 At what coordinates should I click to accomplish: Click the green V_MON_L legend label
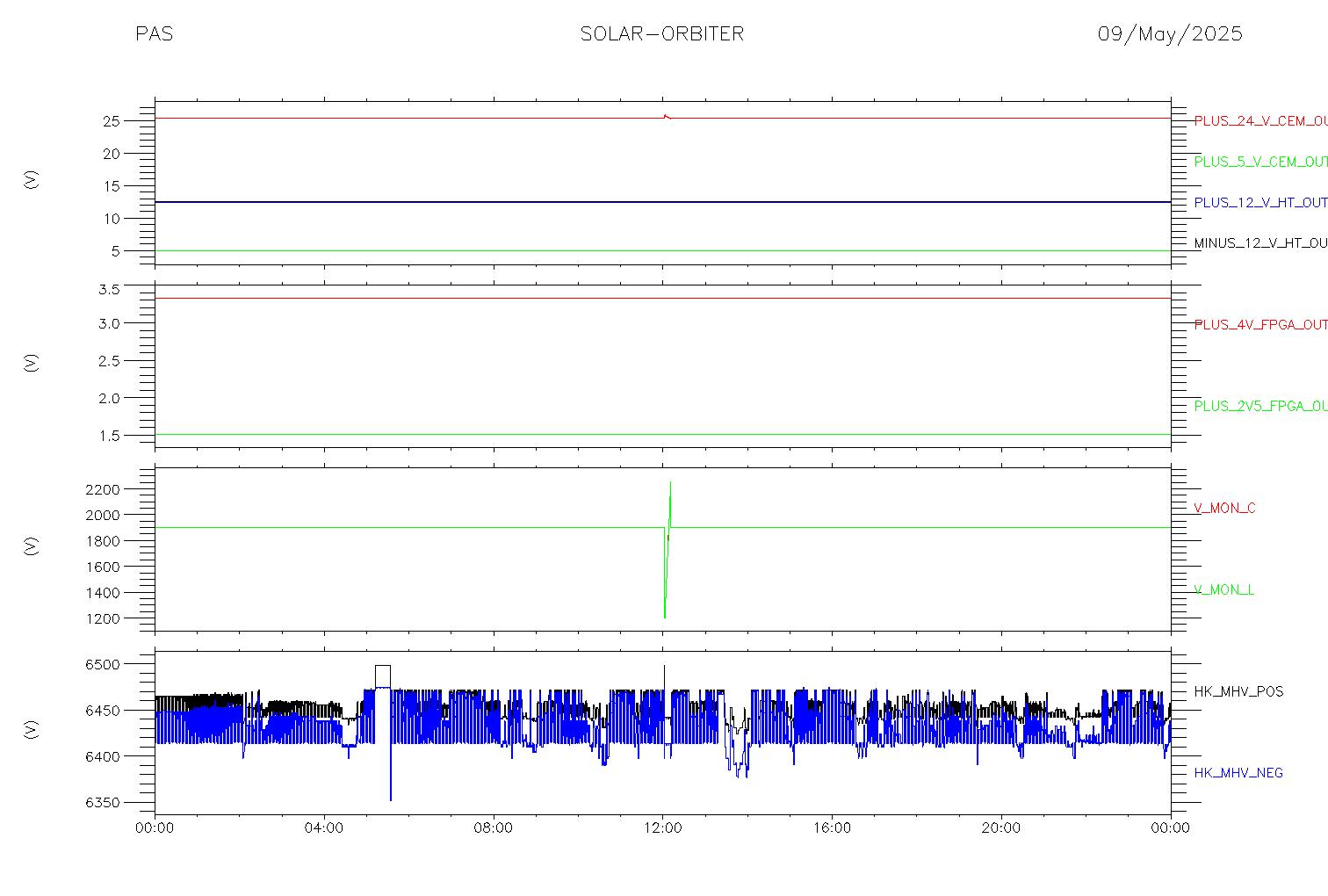click(1223, 589)
